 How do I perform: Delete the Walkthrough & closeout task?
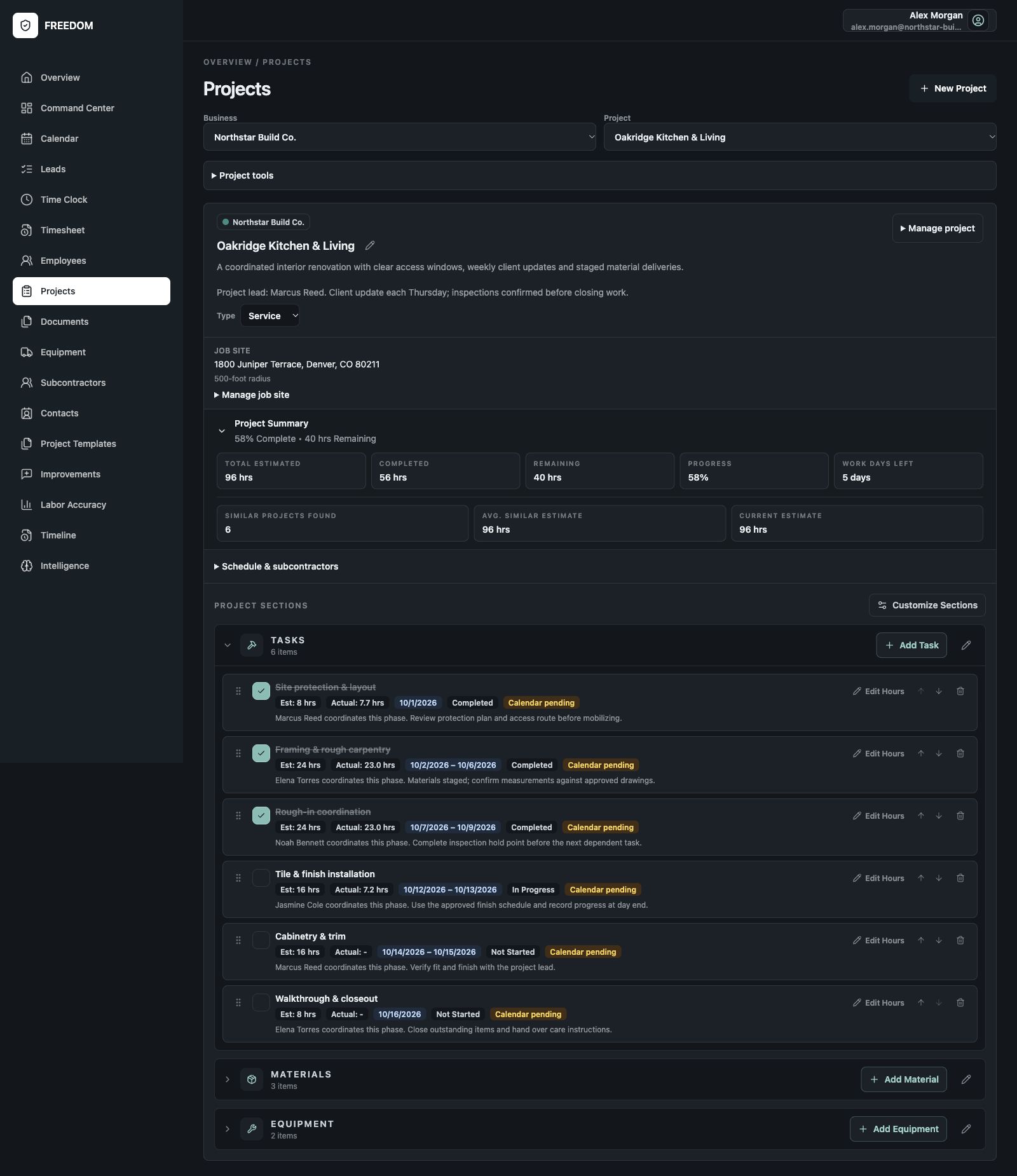point(960,1002)
